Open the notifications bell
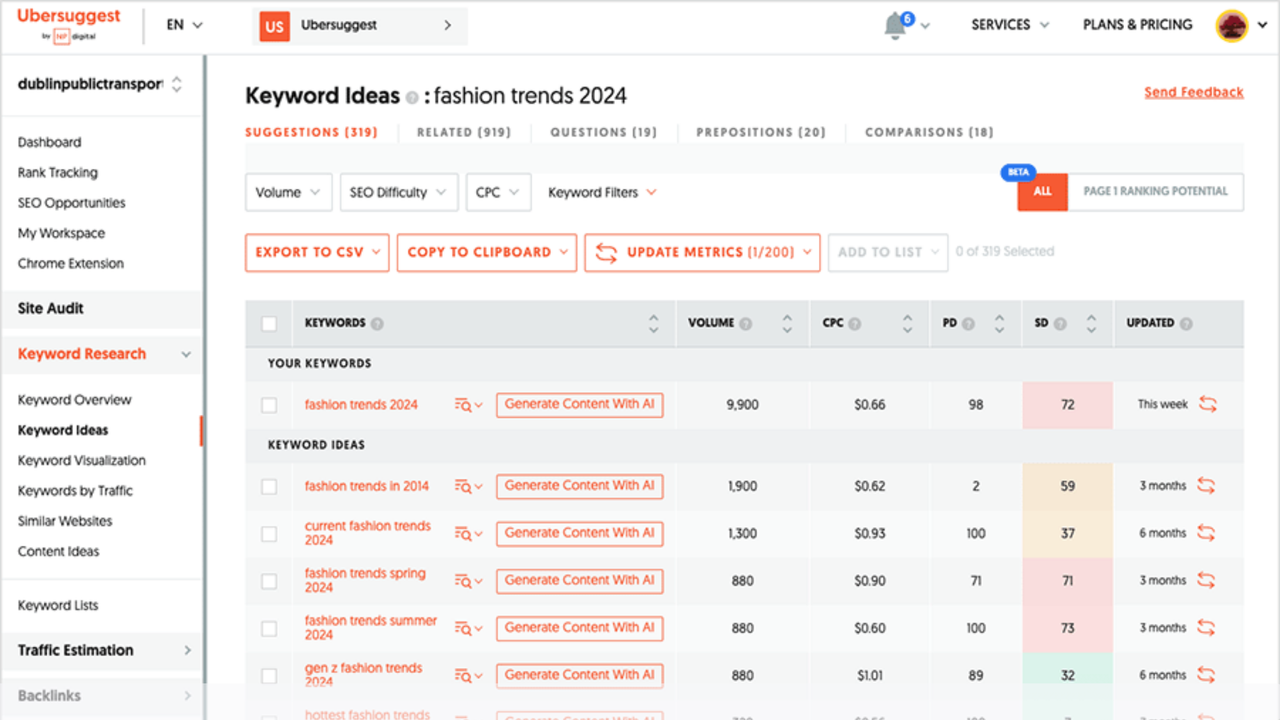Image resolution: width=1280 pixels, height=720 pixels. click(895, 26)
